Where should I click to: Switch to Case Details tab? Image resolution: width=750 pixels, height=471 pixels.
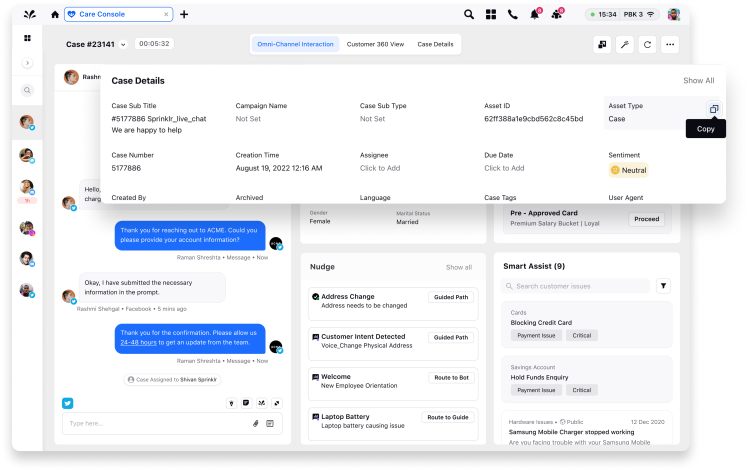pyautogui.click(x=435, y=44)
